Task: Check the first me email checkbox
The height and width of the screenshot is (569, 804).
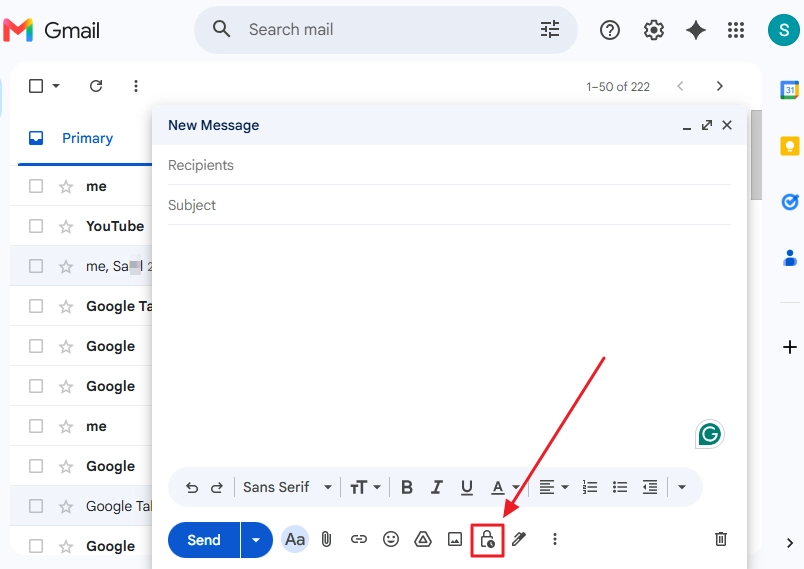Action: (x=36, y=186)
